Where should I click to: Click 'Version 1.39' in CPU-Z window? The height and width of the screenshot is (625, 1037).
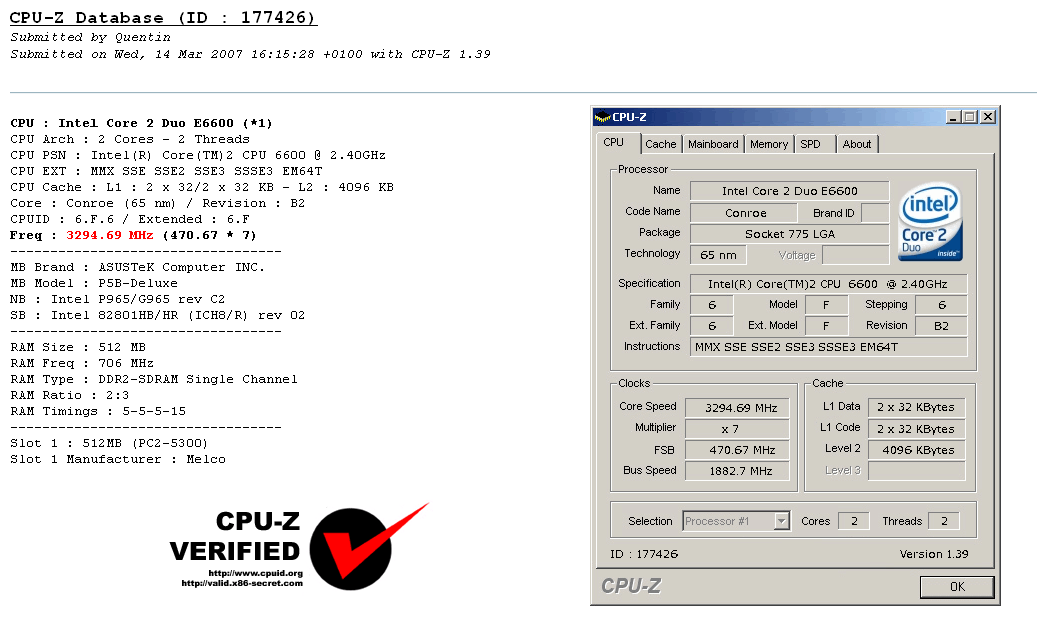click(x=934, y=554)
